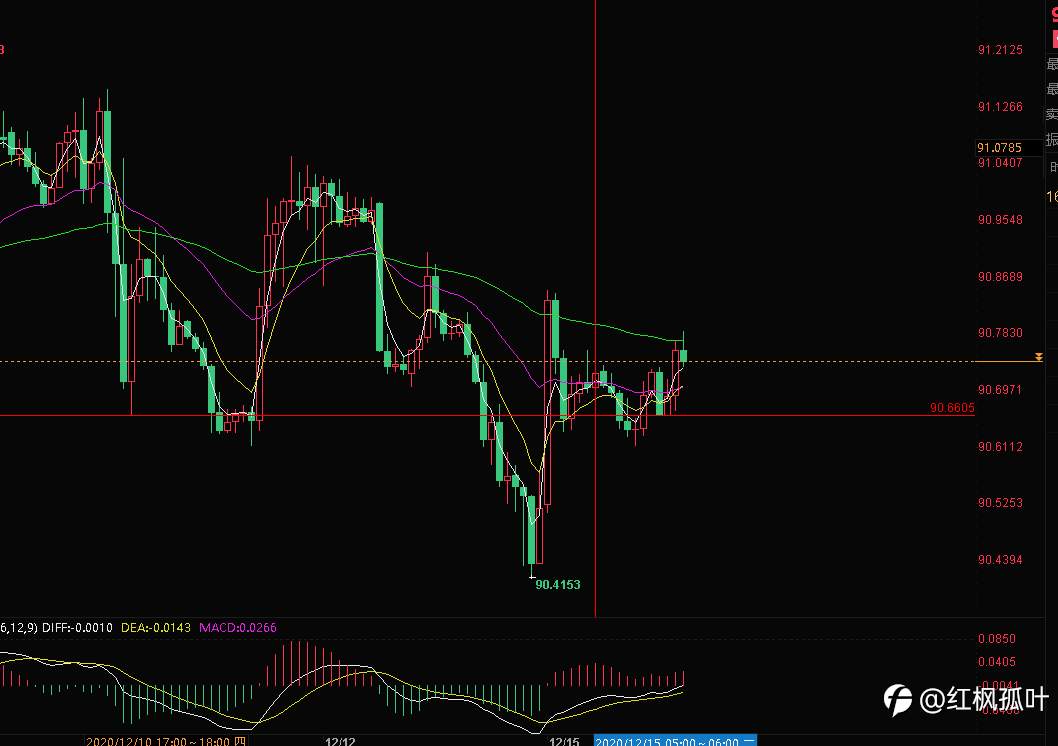Click the 91.0407 price axis label

coord(1000,163)
